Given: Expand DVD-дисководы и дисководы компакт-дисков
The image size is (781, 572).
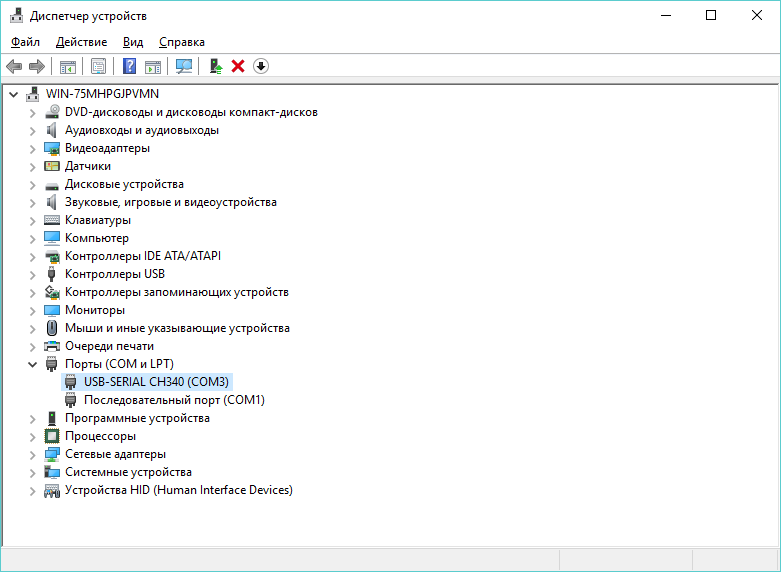Looking at the screenshot, I should 32,113.
